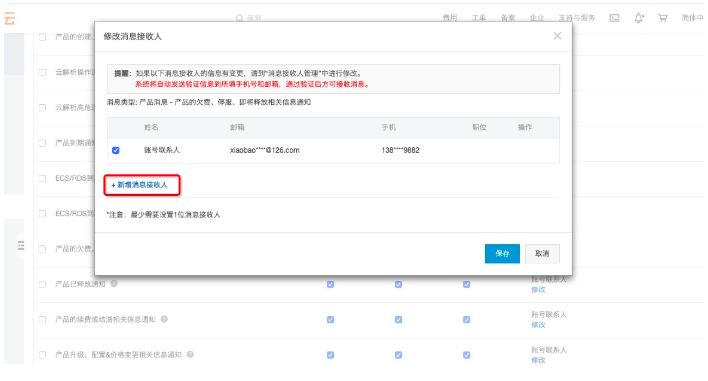Click the search magnifier in top bar
The width and height of the screenshot is (708, 381).
pos(239,18)
